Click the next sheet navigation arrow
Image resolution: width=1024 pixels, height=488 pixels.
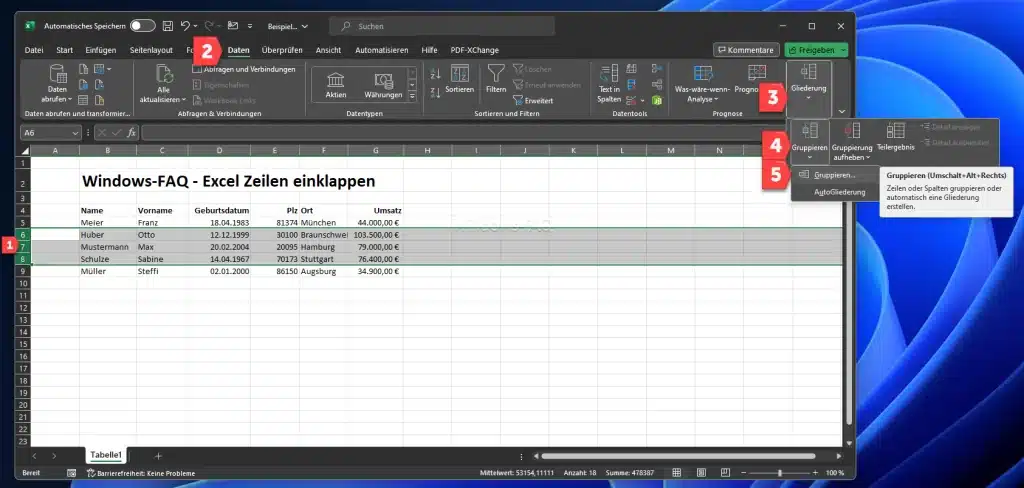click(x=54, y=456)
